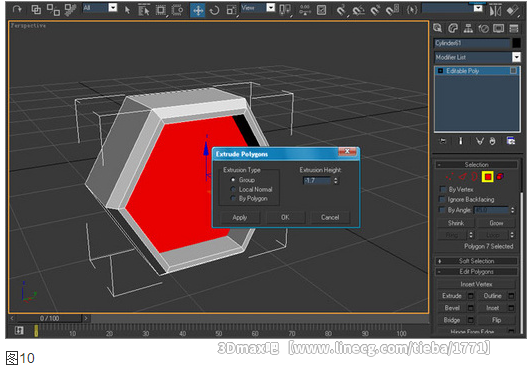The image size is (530, 367).
Task: Click the Shrink selection button
Action: (x=456, y=223)
